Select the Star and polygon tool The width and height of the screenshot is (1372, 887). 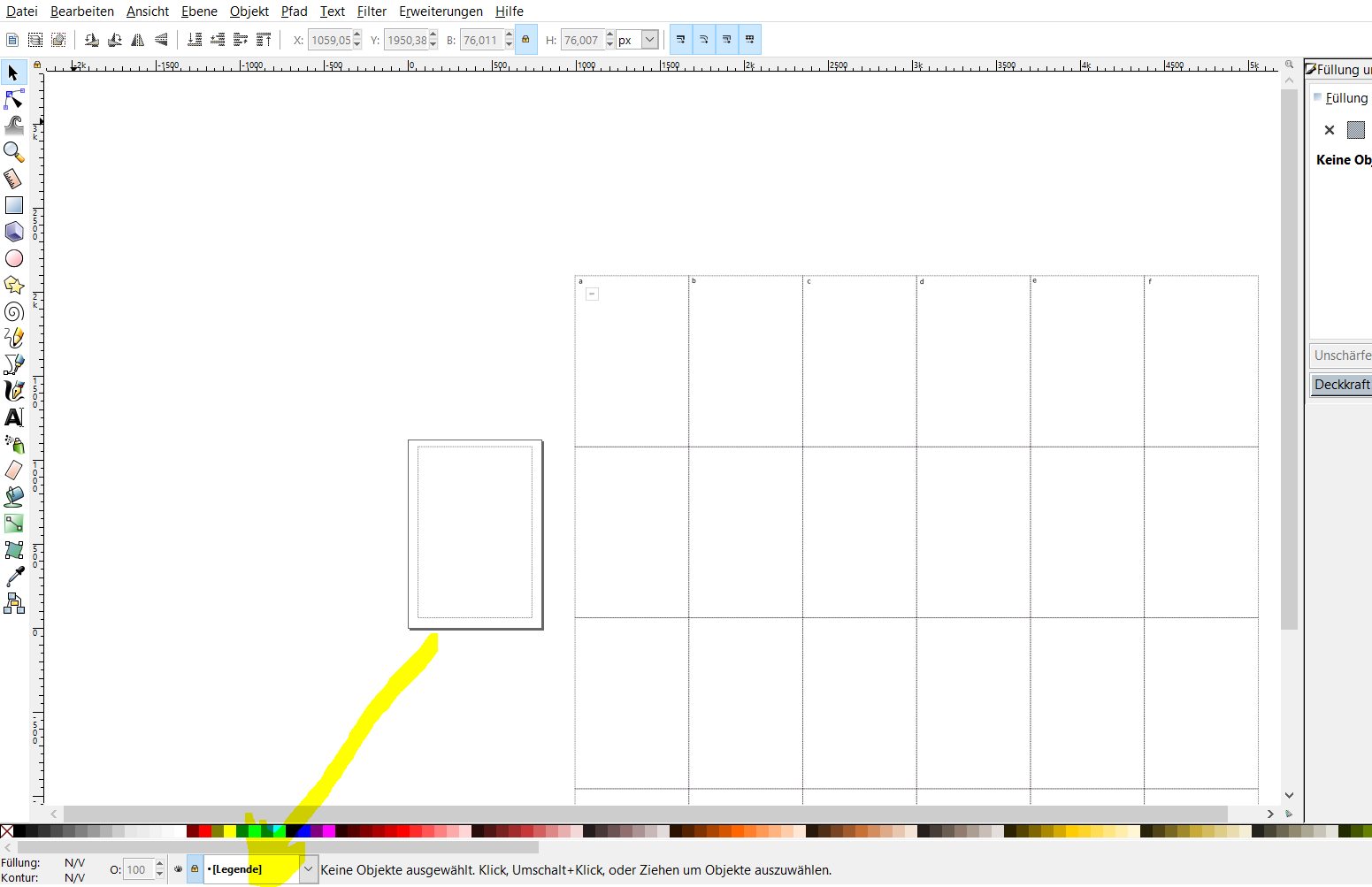tap(13, 285)
